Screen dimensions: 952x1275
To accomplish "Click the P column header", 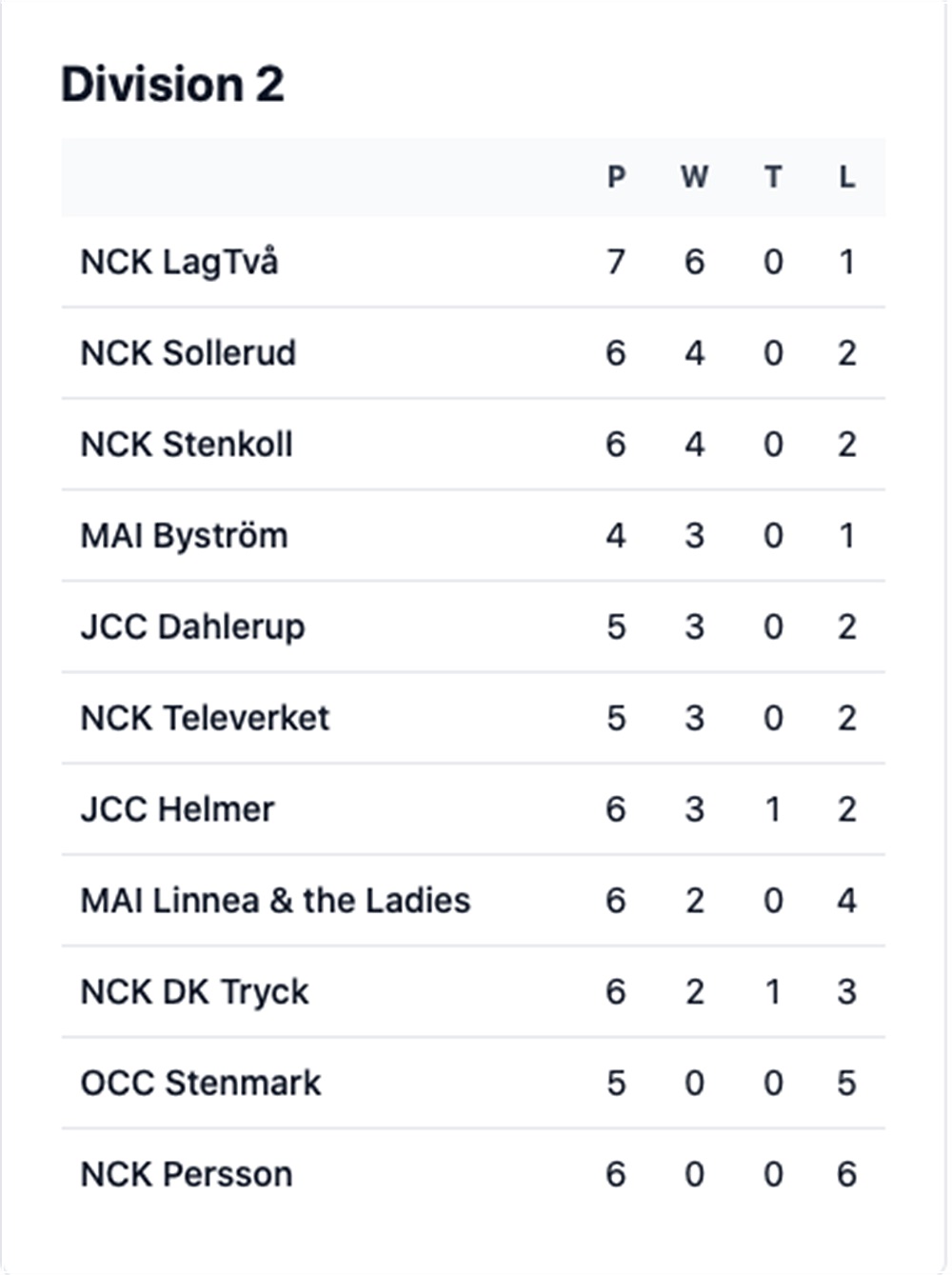I will [617, 177].
